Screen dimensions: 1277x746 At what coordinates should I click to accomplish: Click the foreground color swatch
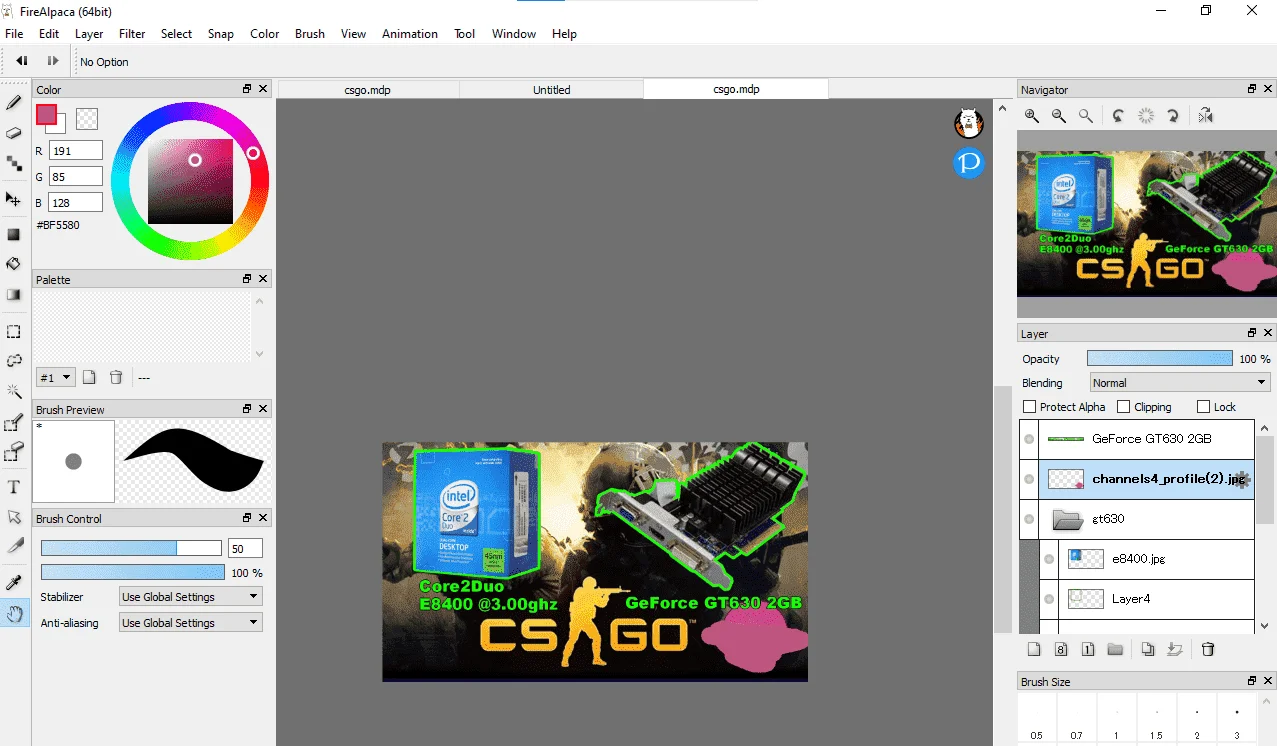click(46, 115)
